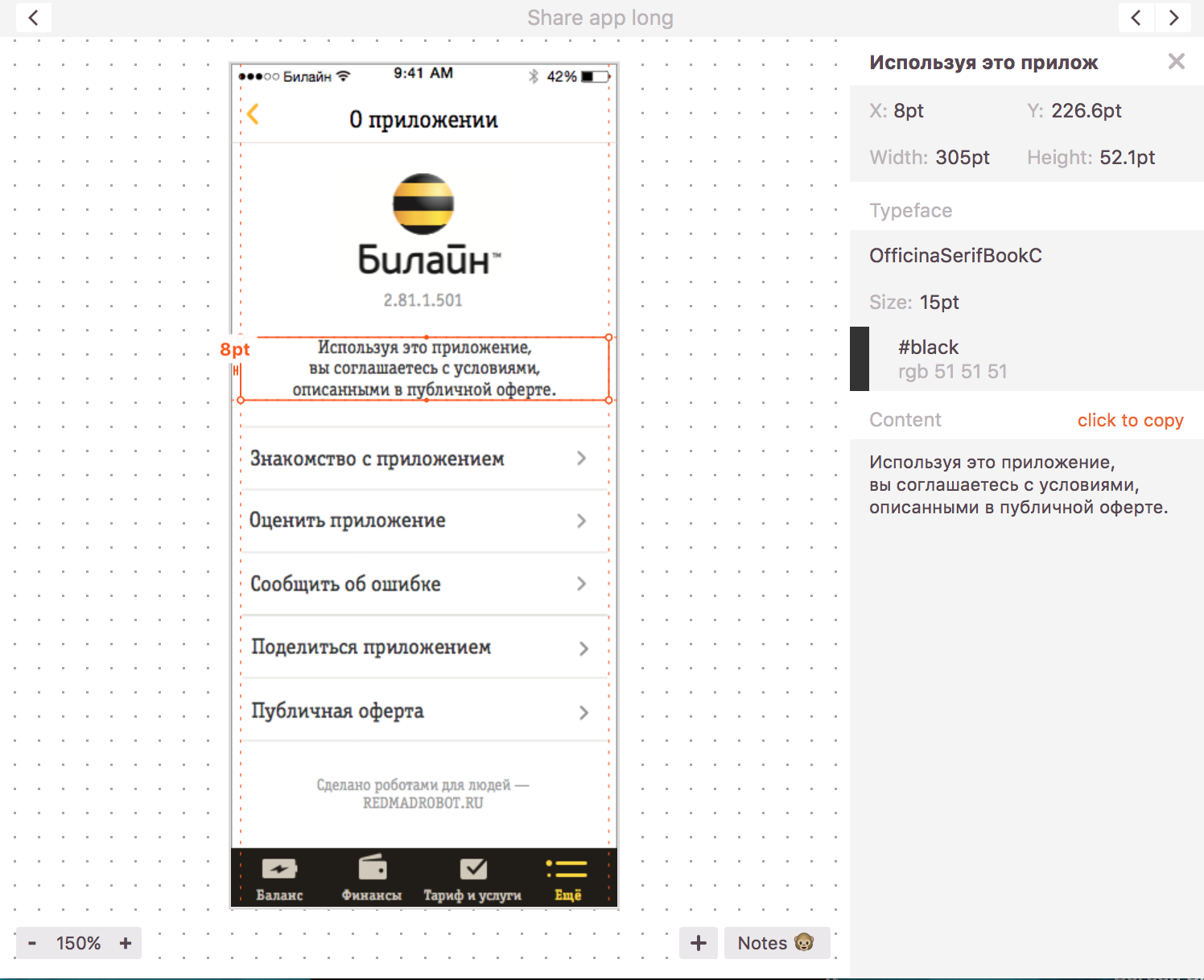Click the inspector layer name heading

point(983,63)
